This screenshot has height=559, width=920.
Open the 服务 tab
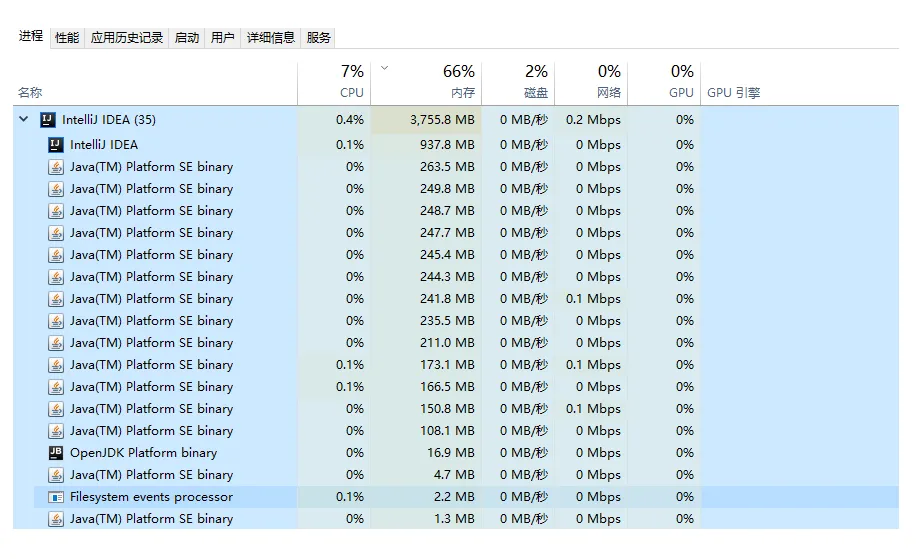pos(319,38)
